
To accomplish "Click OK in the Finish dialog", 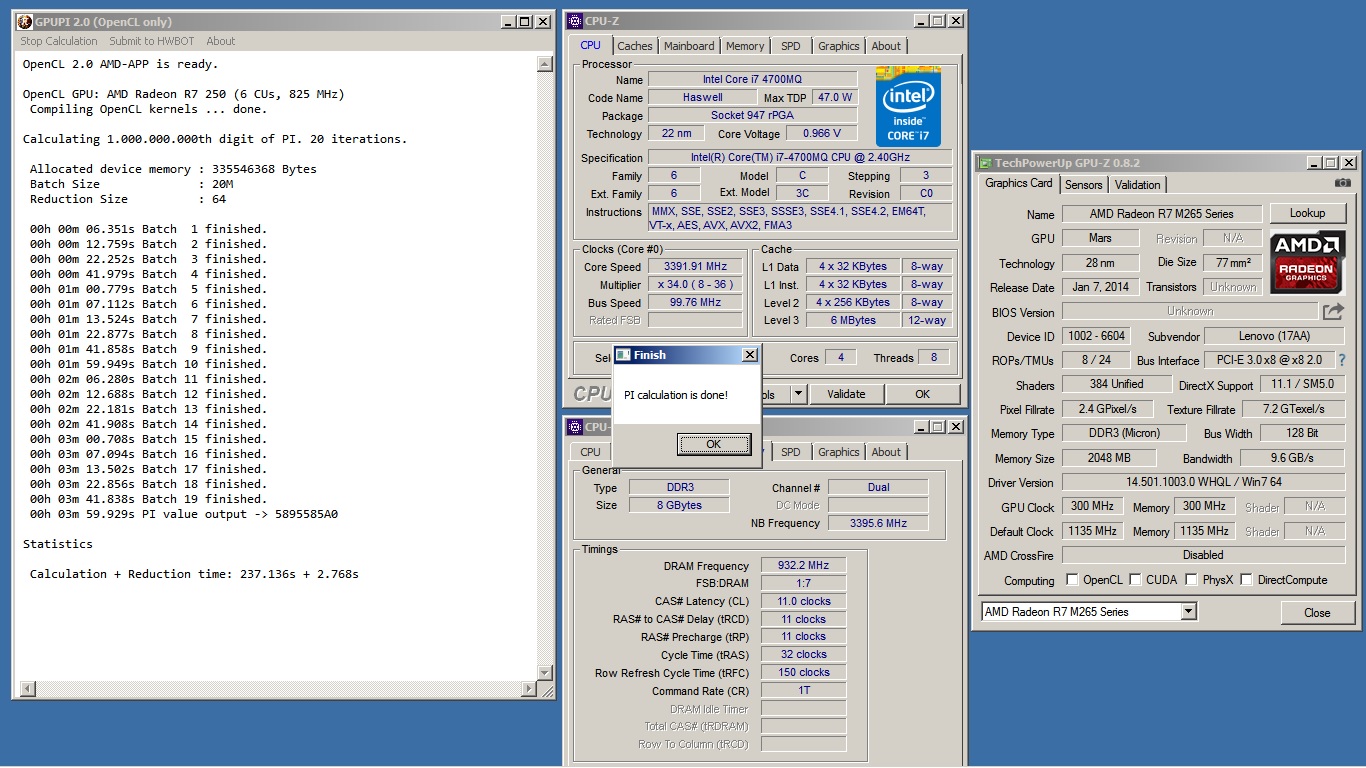I will [x=713, y=444].
